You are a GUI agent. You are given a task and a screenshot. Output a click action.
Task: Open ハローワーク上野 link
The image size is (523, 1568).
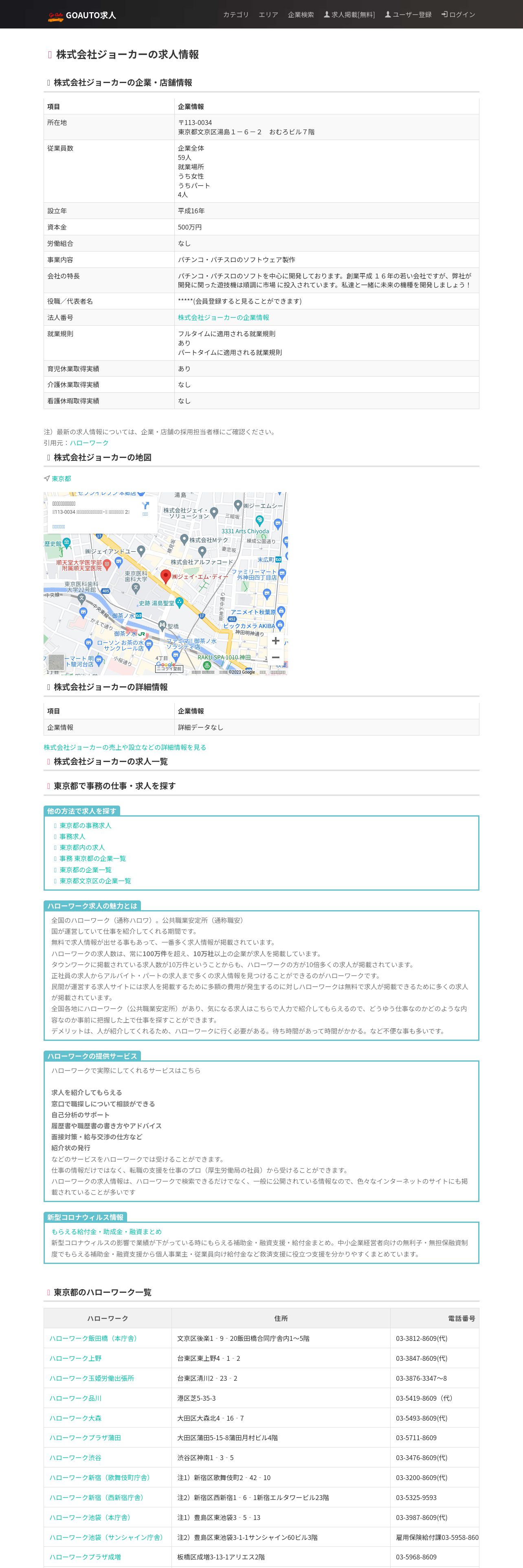[x=75, y=1358]
